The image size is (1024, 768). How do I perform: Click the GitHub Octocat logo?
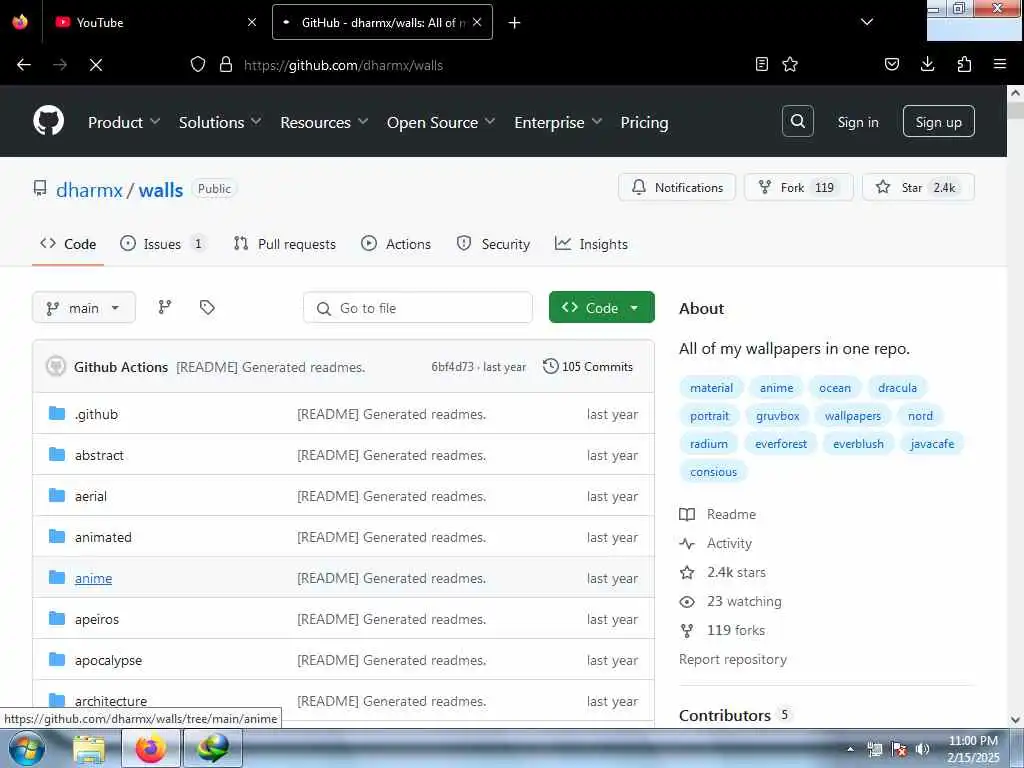coord(48,121)
